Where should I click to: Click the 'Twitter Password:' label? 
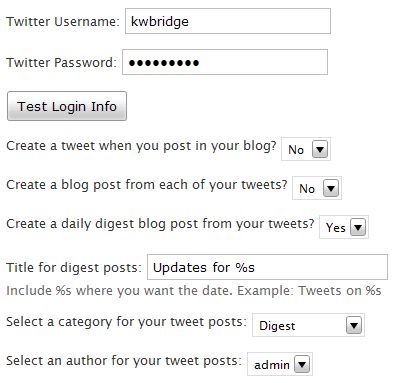(x=61, y=63)
